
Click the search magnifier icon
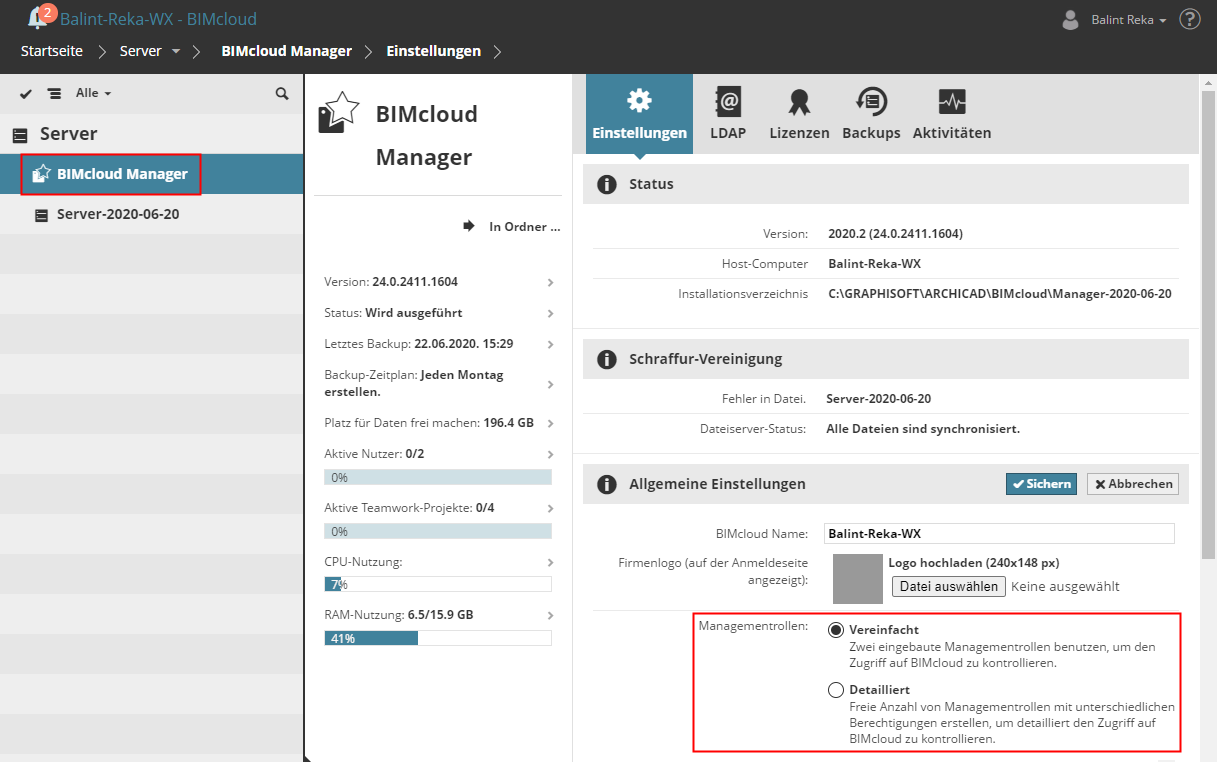coord(282,93)
